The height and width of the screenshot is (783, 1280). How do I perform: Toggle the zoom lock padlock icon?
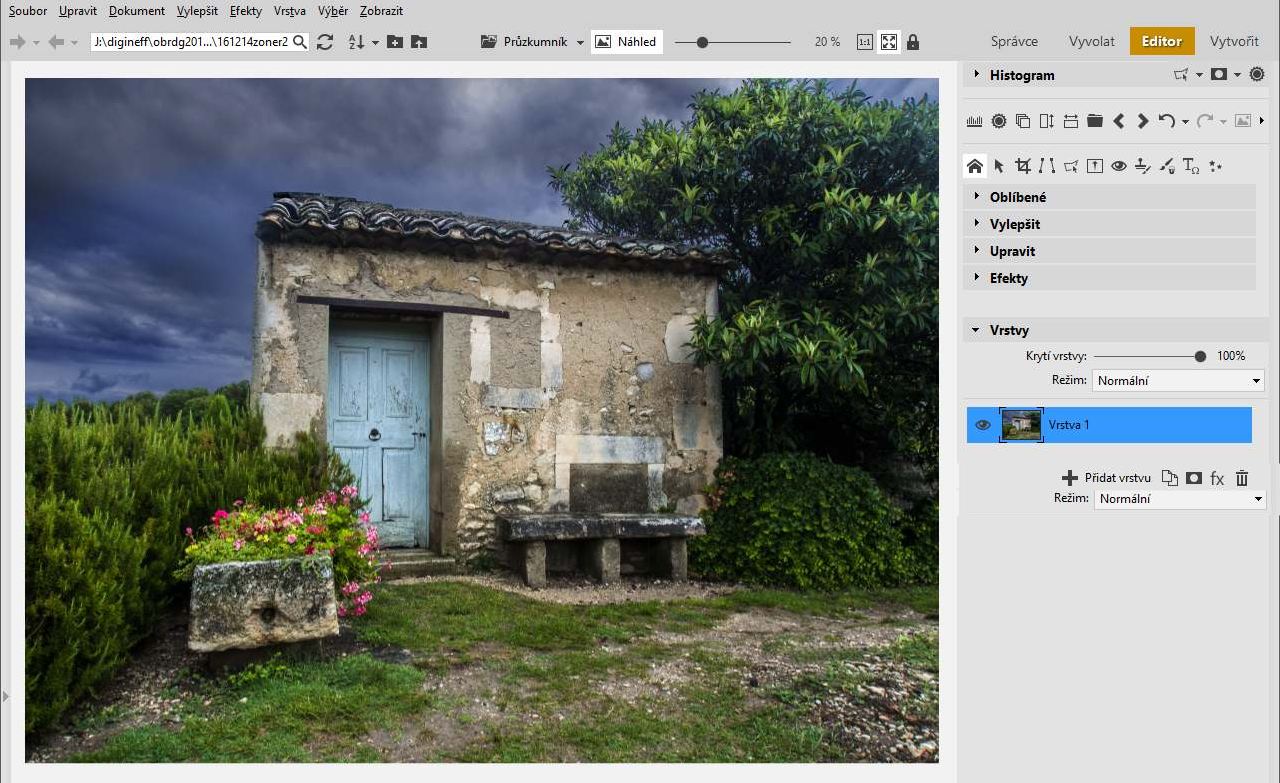pos(913,42)
